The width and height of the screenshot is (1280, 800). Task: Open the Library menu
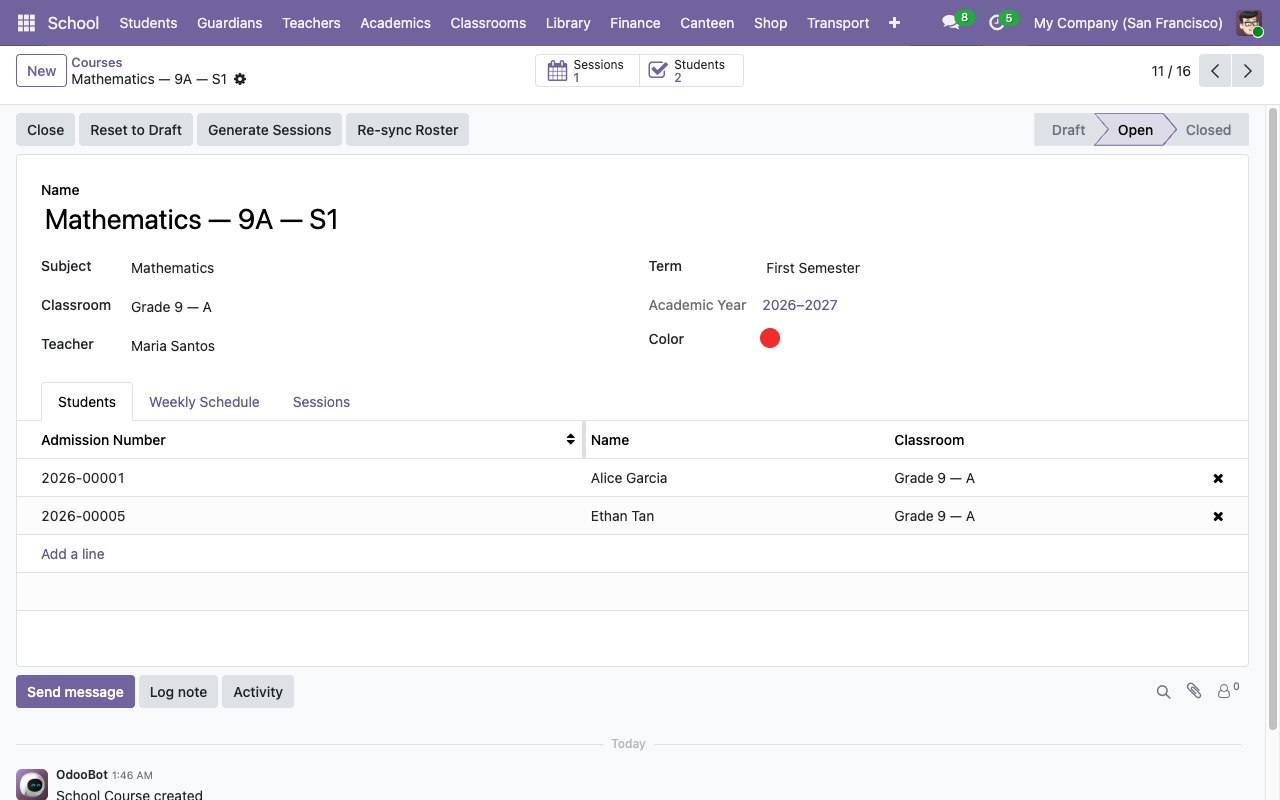click(568, 23)
